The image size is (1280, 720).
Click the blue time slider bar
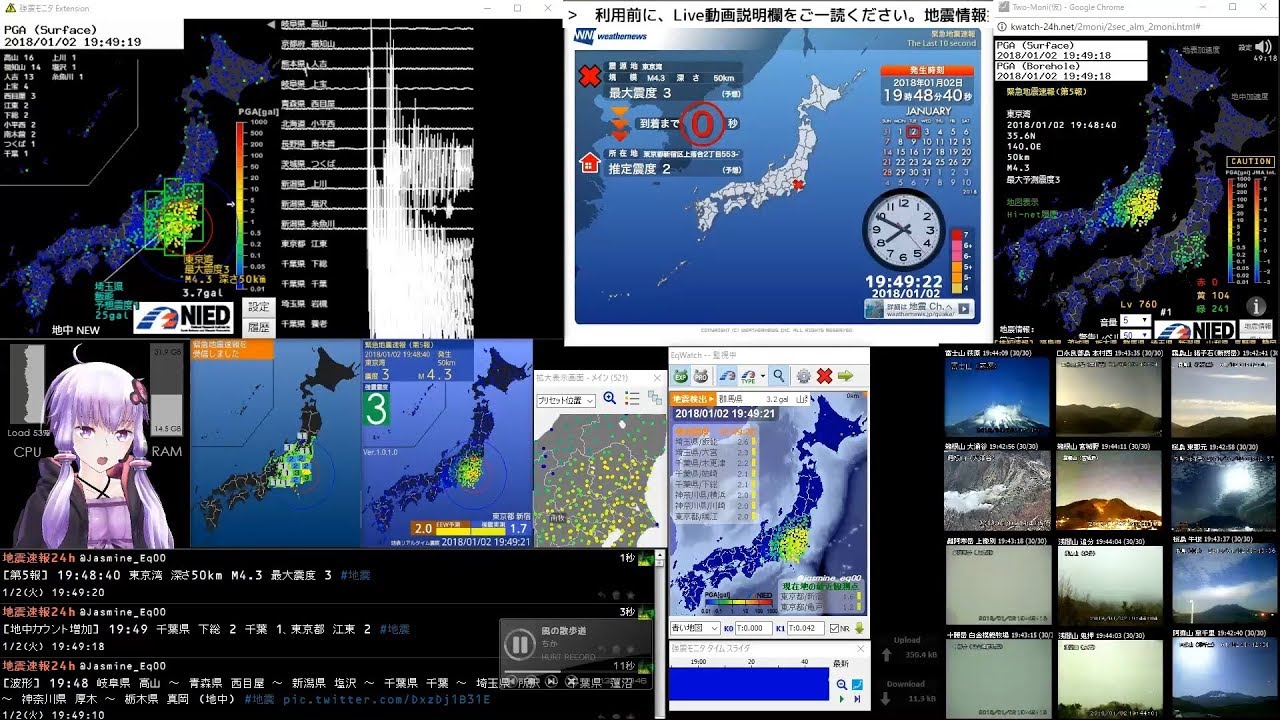point(750,684)
